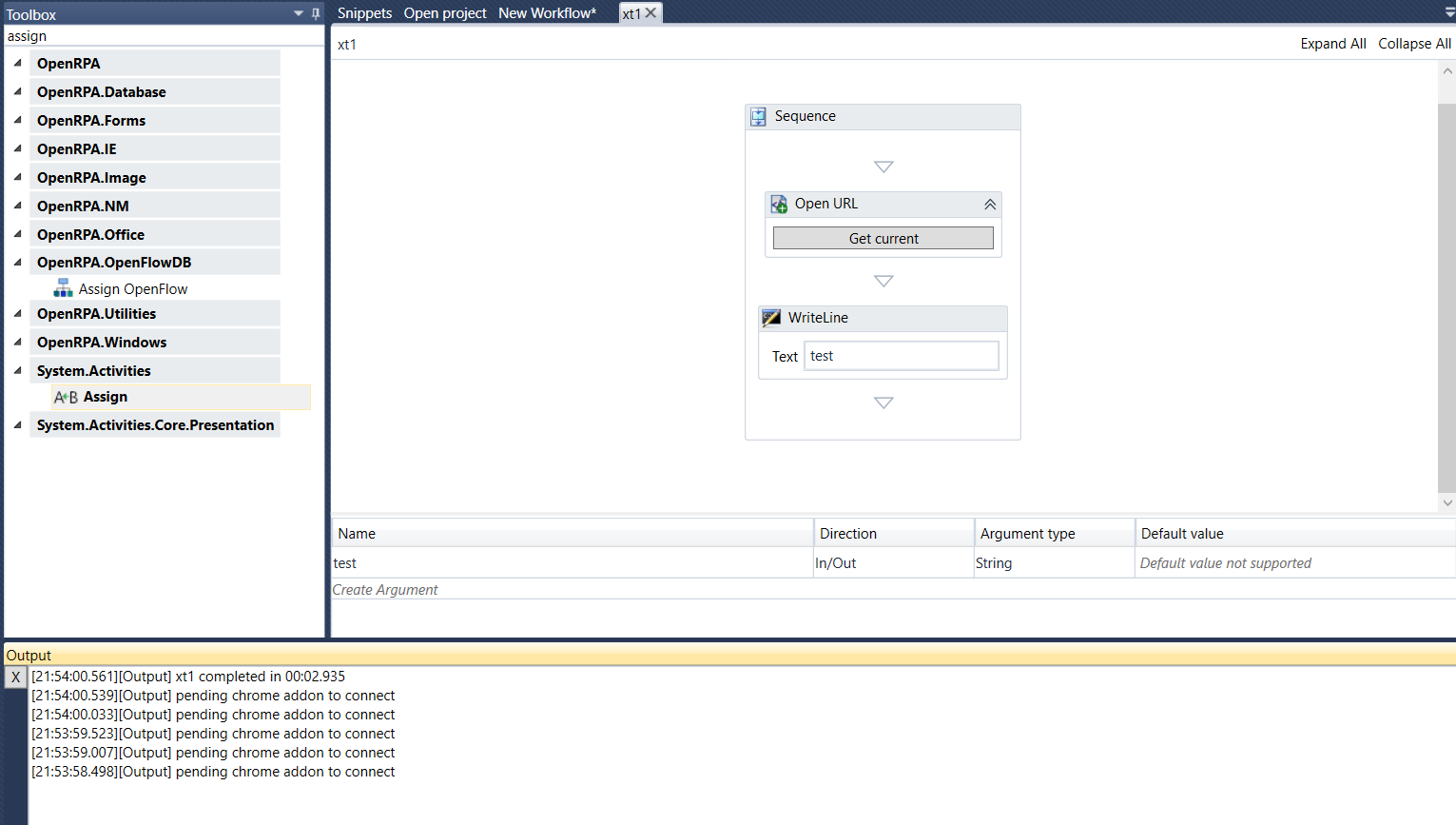Click the Open URL activity icon
Image resolution: width=1456 pixels, height=825 pixels.
point(779,205)
